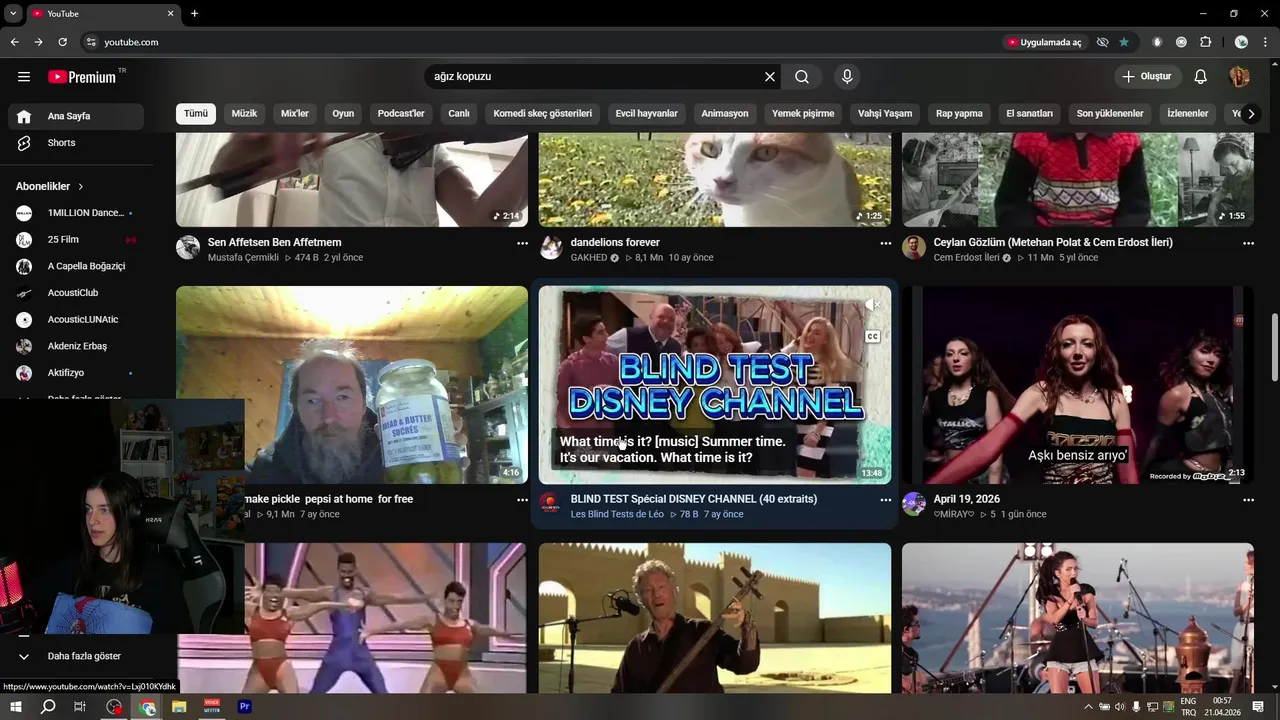This screenshot has width=1280, height=720.
Task: Select the Oyun filter chip
Action: point(343,114)
